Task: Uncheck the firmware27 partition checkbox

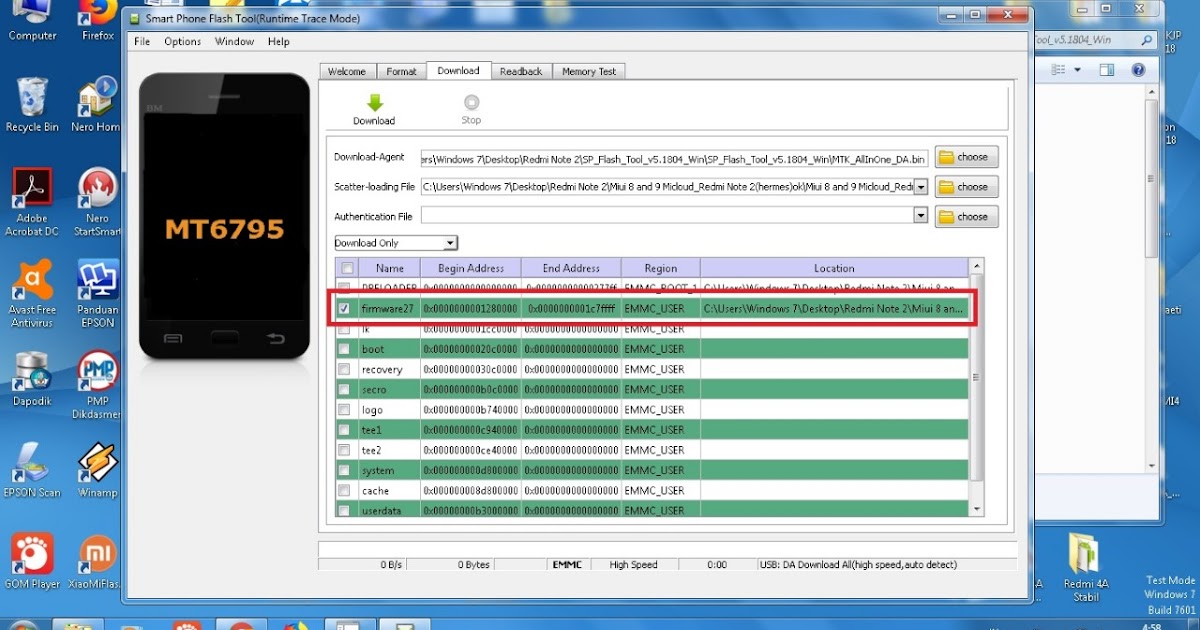Action: point(344,309)
